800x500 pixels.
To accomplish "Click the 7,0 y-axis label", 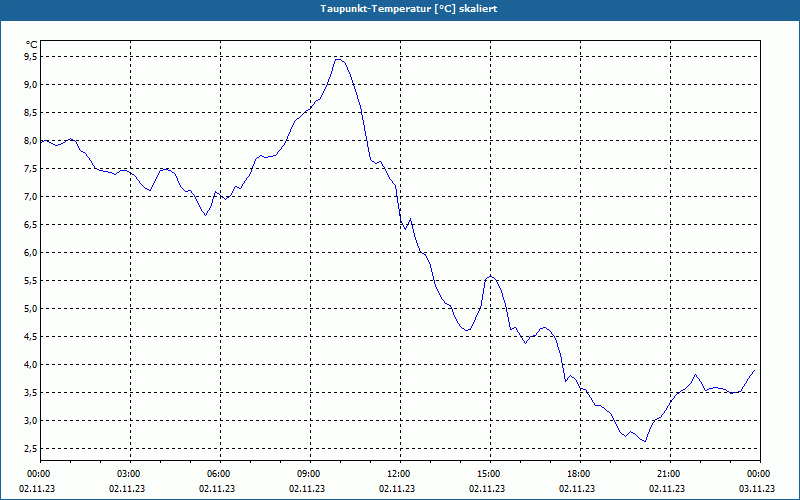I will tap(31, 197).
